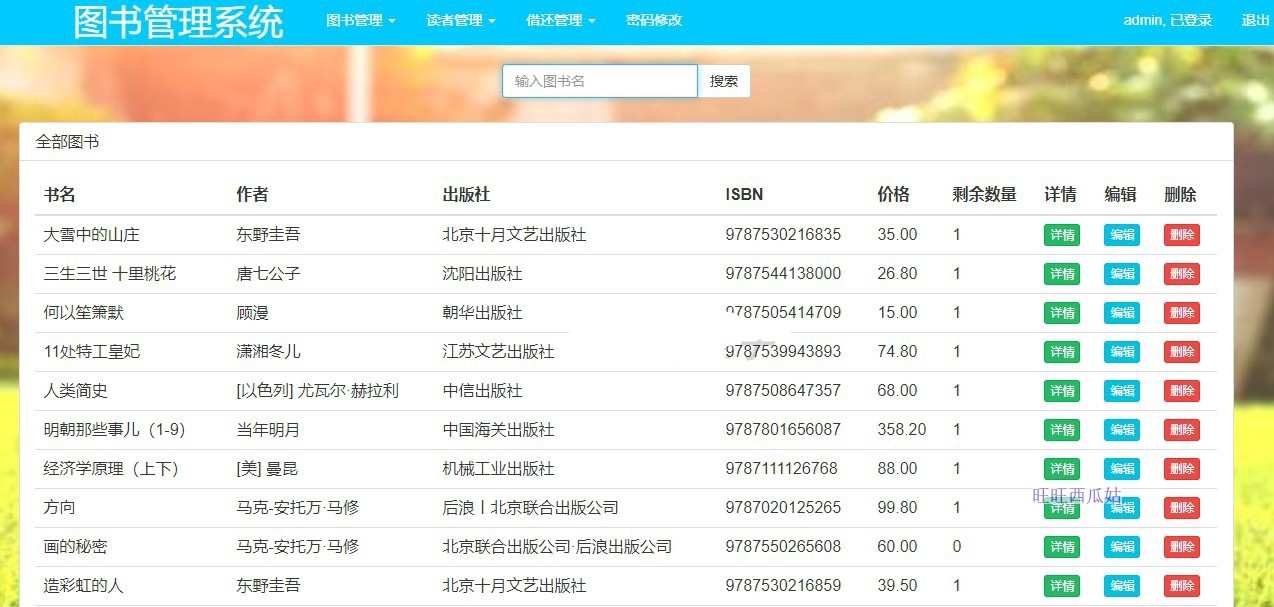
Task: Click 详情 button for 大雪中的山庄
Action: 1061,234
